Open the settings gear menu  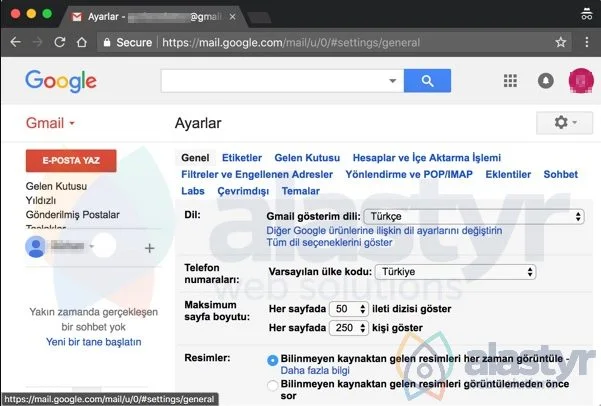coord(564,123)
